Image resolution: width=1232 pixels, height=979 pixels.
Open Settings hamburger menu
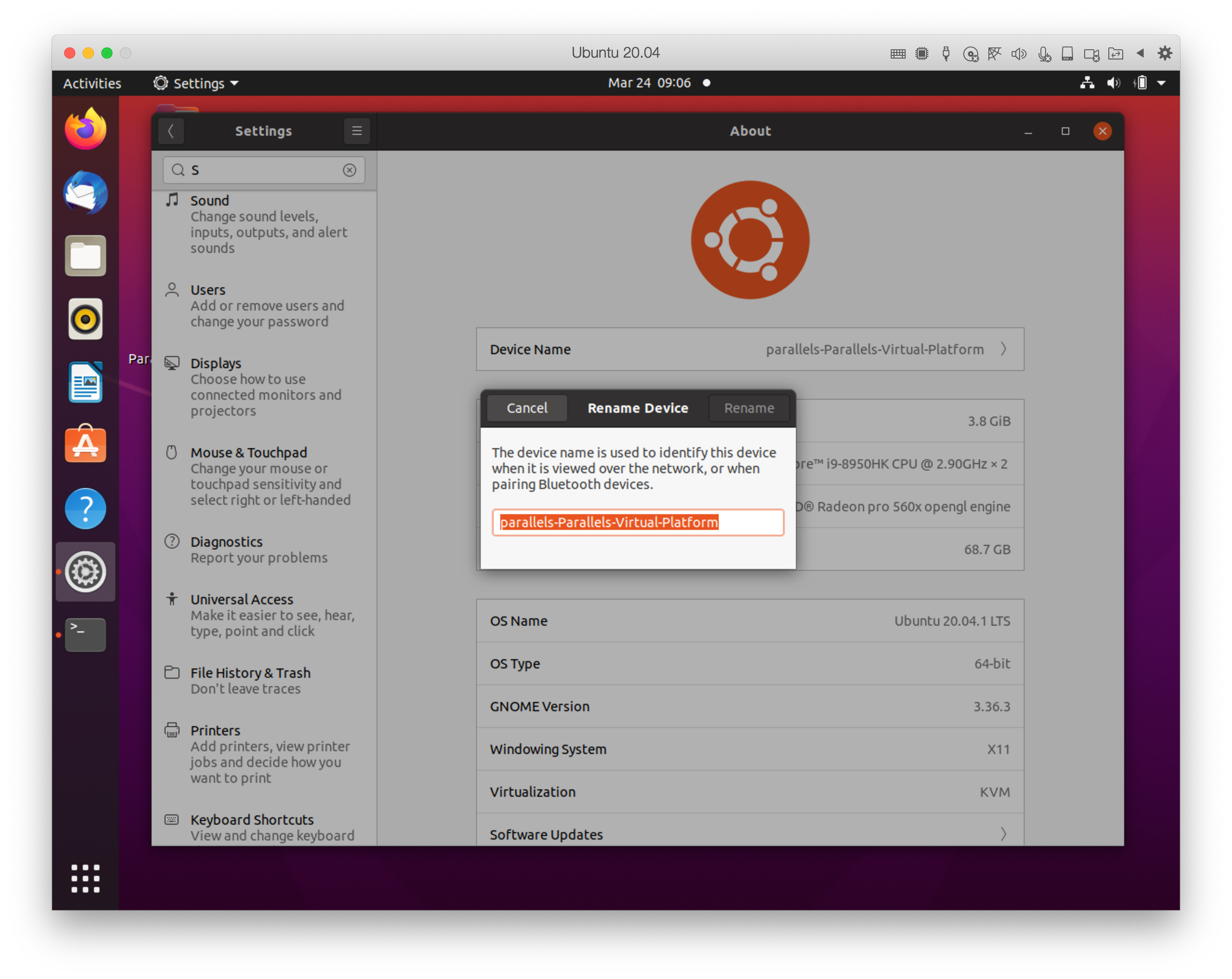[357, 131]
